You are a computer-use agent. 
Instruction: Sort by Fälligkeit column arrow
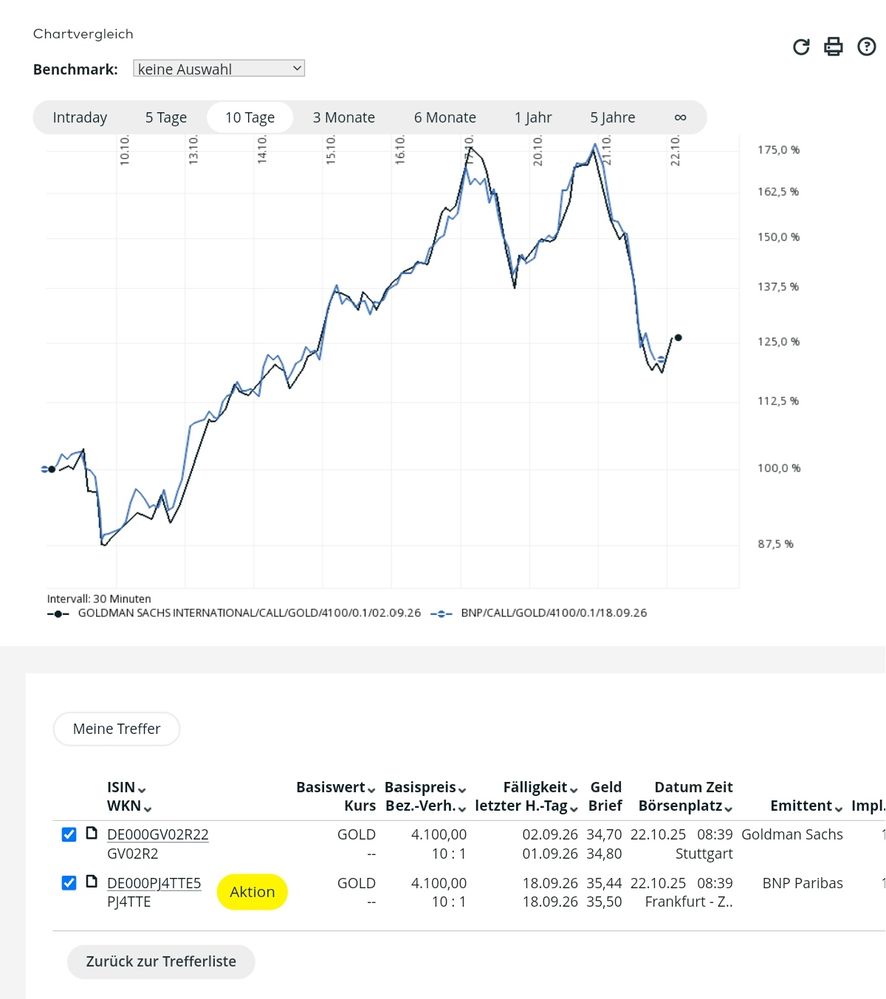coord(573,790)
